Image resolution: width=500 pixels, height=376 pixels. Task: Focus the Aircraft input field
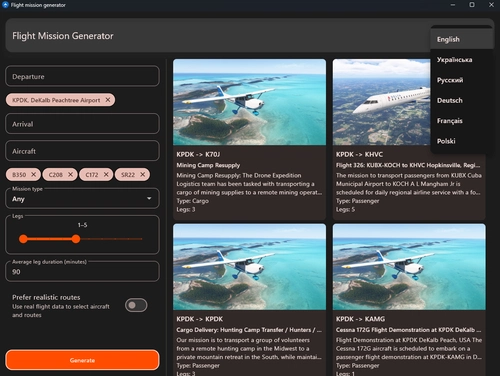82,151
